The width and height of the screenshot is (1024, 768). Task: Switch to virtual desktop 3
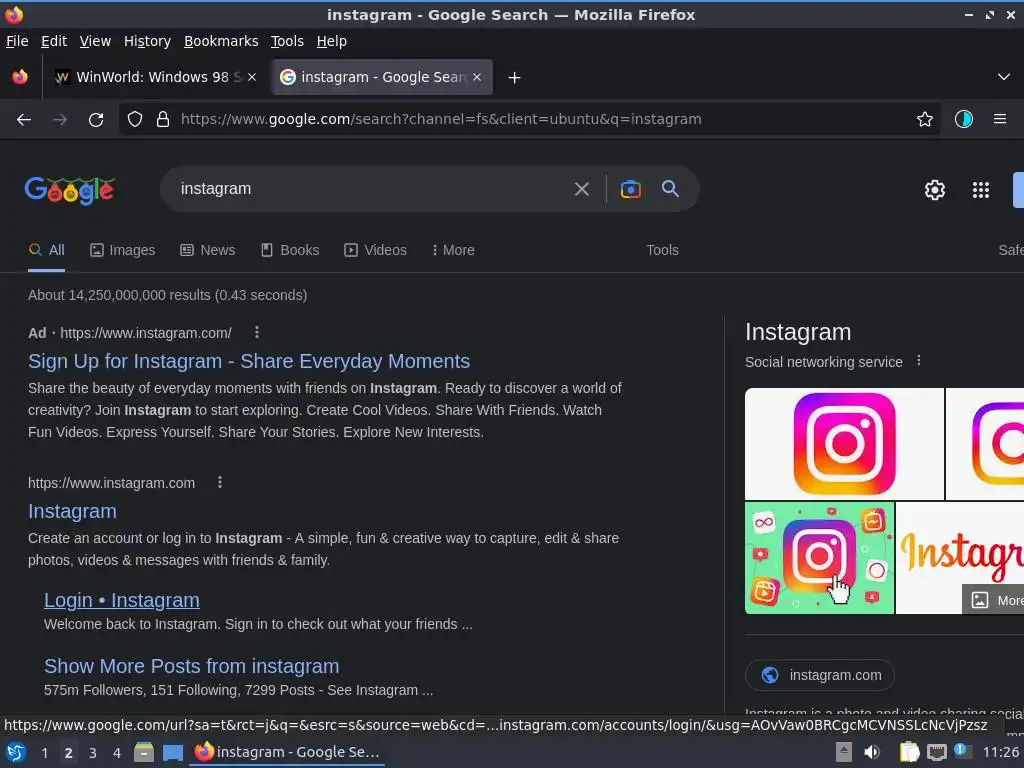pos(93,753)
